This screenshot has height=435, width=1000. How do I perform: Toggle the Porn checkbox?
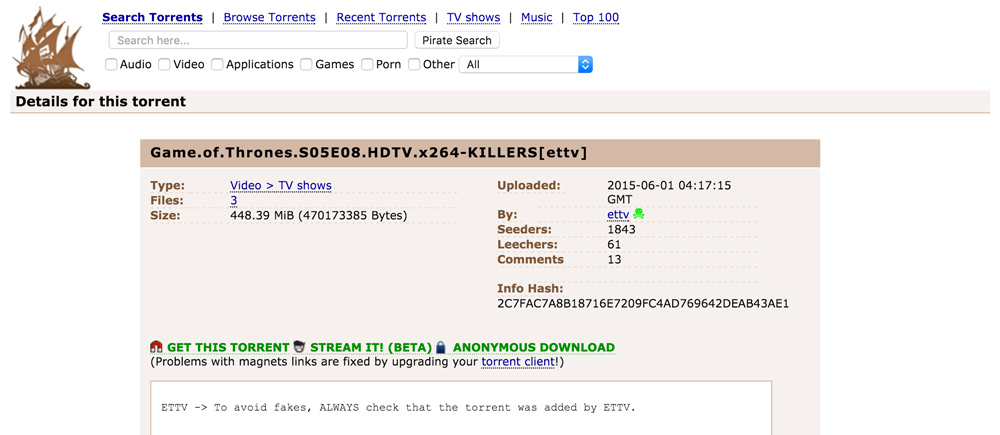pos(367,64)
